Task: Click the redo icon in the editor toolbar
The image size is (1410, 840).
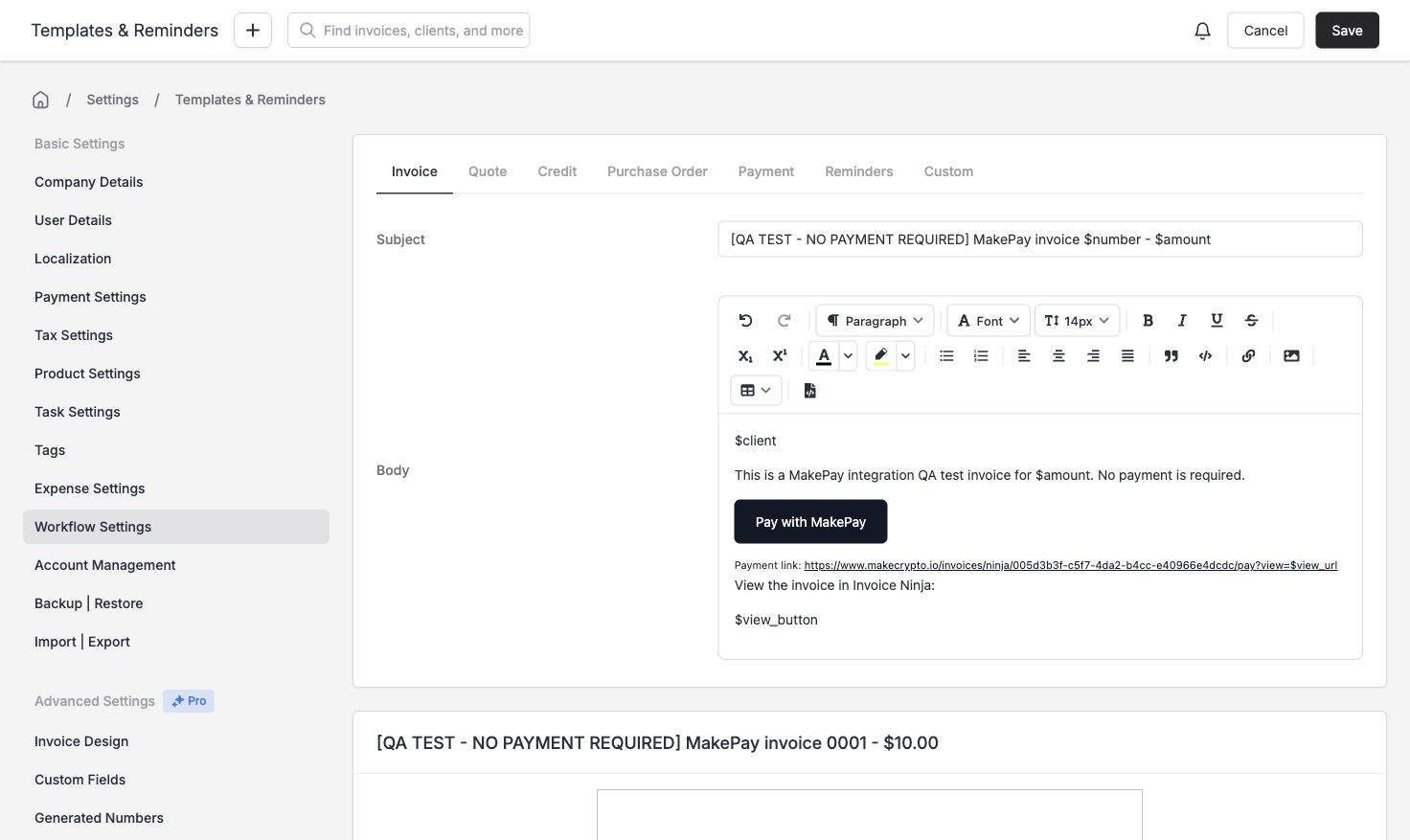Action: (x=784, y=321)
